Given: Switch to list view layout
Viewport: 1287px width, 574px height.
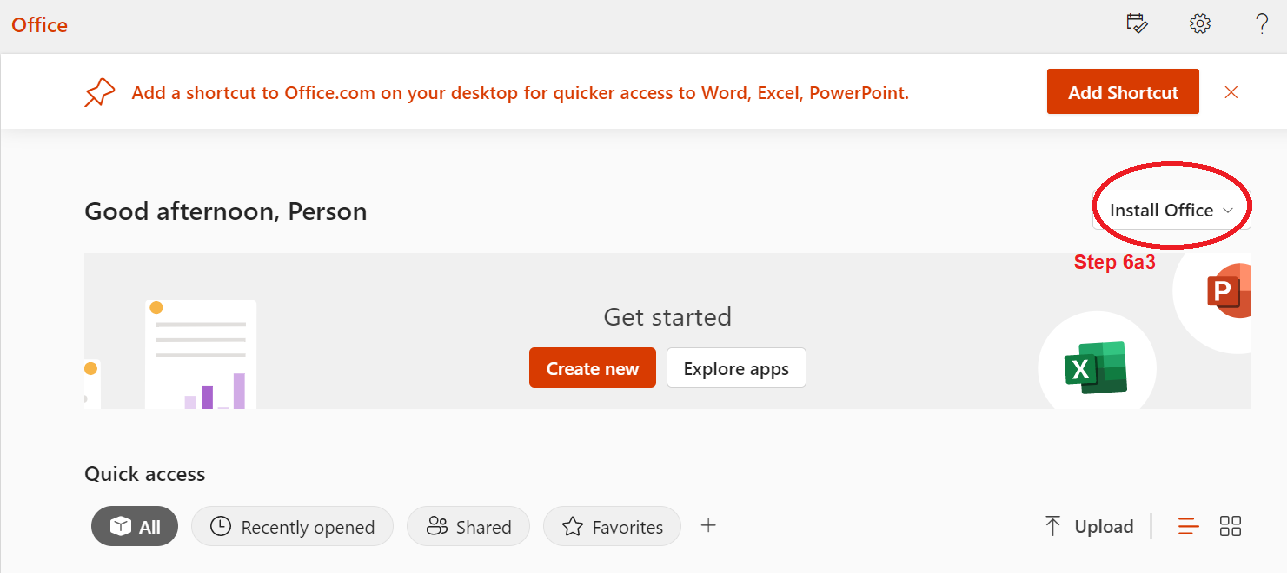Looking at the screenshot, I should coord(1188,526).
